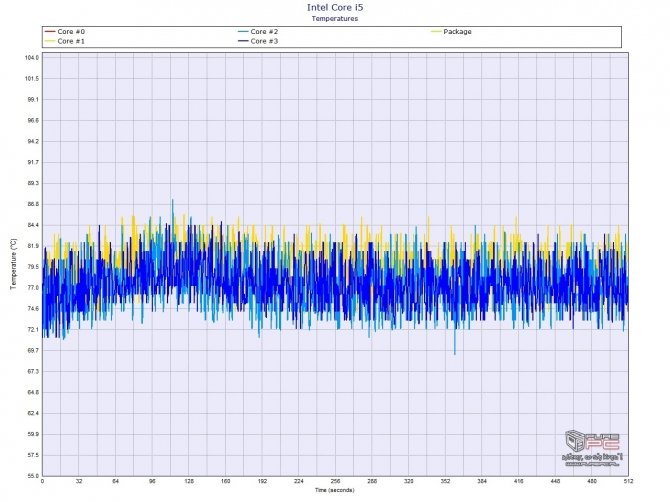This screenshot has height=502, width=670.
Task: Click the 384 tick on time axis
Action: click(x=482, y=481)
